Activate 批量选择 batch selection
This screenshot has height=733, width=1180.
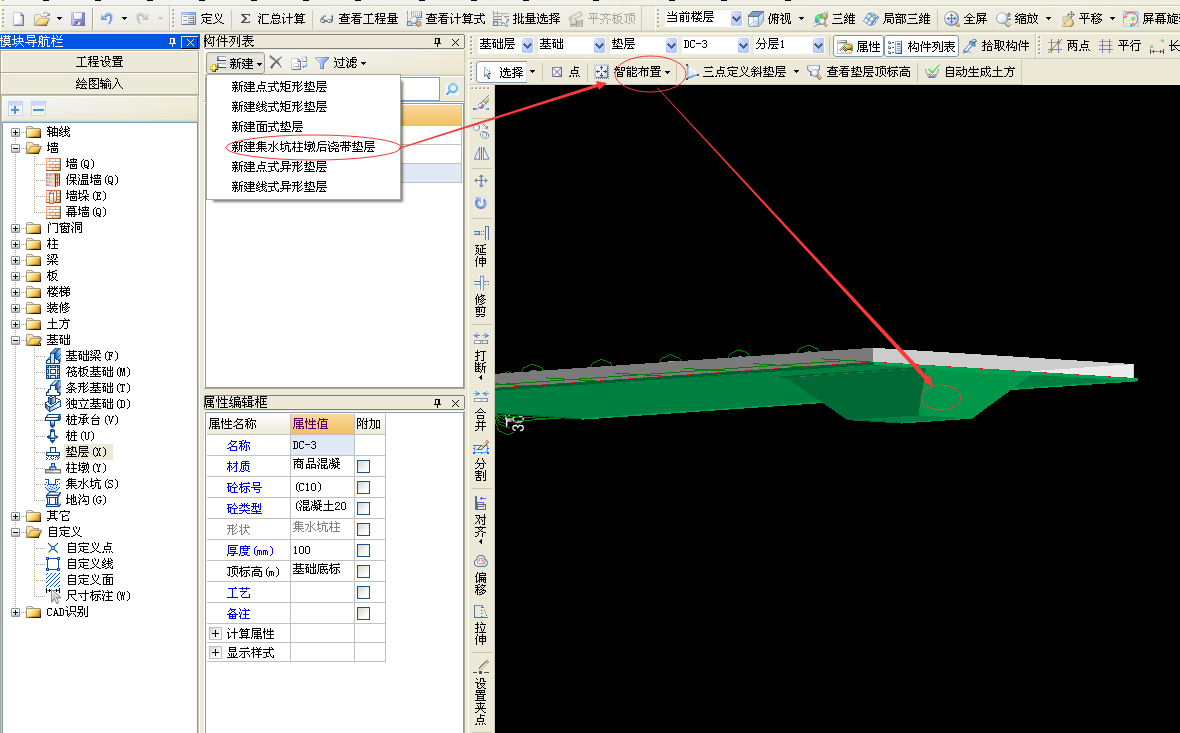click(x=527, y=18)
